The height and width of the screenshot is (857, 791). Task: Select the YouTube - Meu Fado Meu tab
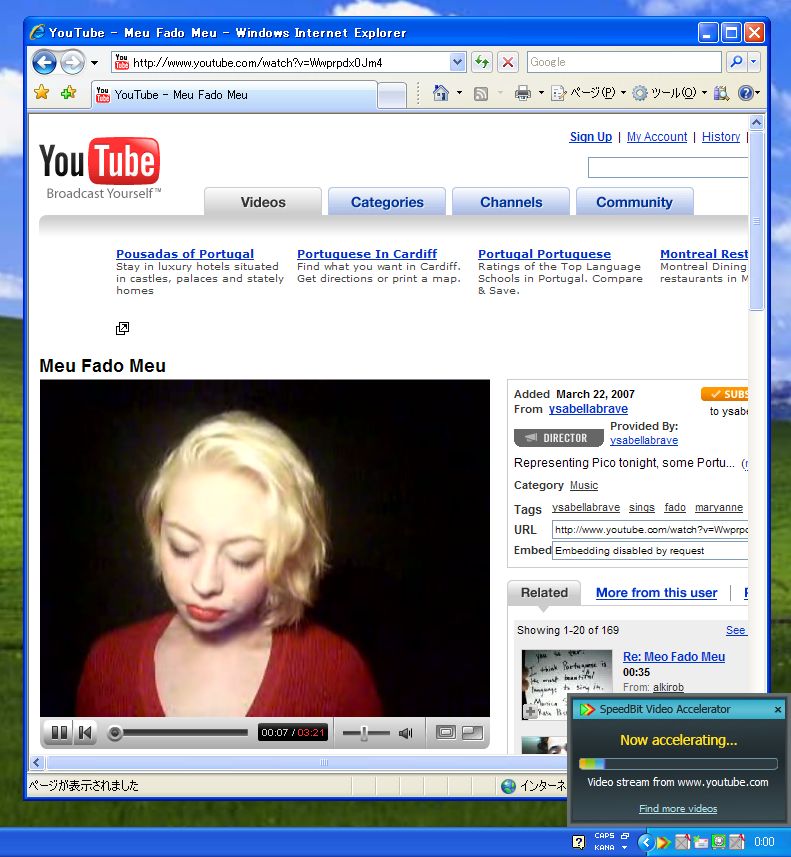(234, 95)
